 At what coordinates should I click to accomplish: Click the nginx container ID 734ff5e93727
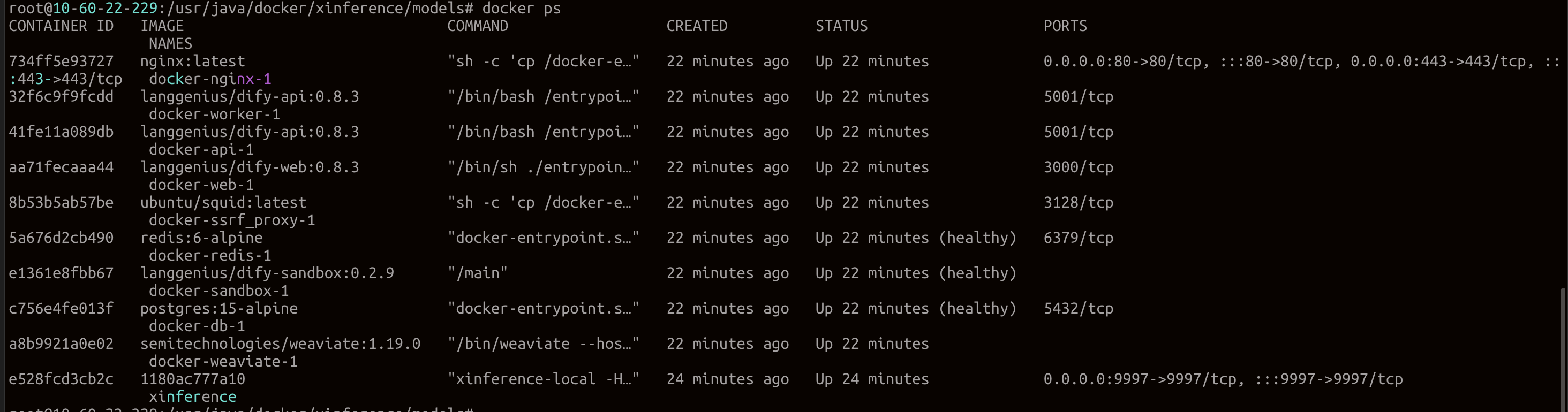[x=61, y=62]
